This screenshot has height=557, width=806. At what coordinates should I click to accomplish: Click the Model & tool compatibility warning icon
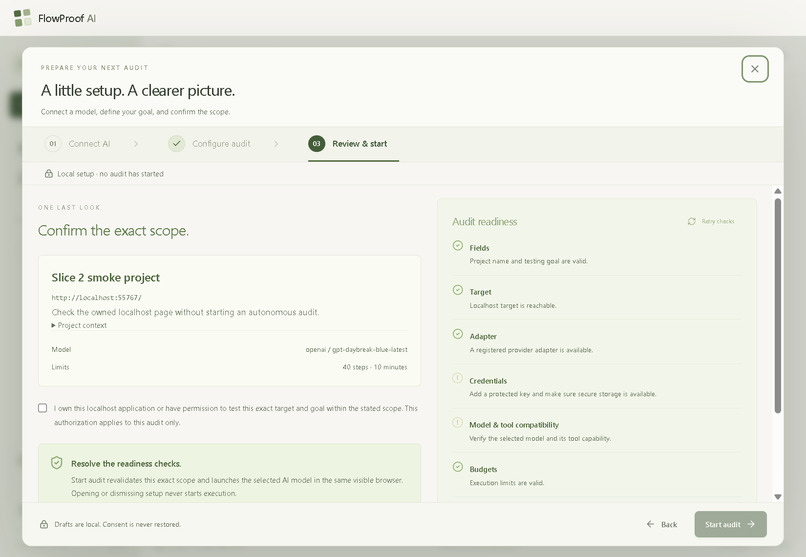[457, 422]
